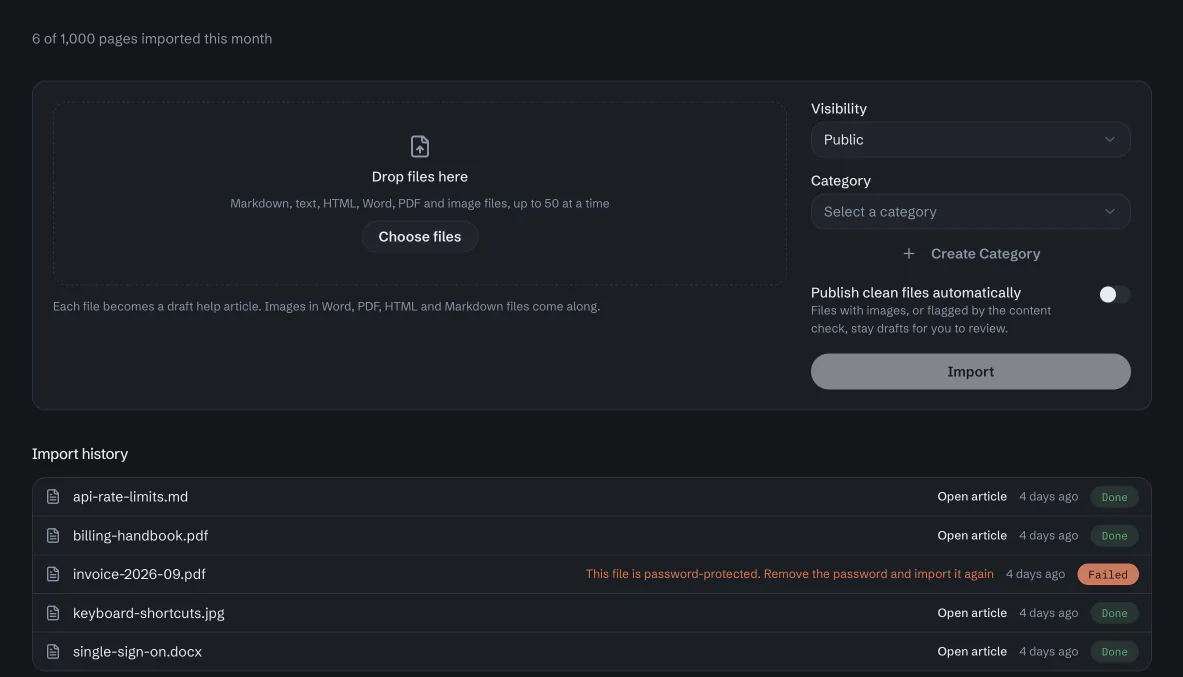This screenshot has width=1183, height=677.
Task: Open article for api-rate-limits.md
Action: pyautogui.click(x=972, y=497)
